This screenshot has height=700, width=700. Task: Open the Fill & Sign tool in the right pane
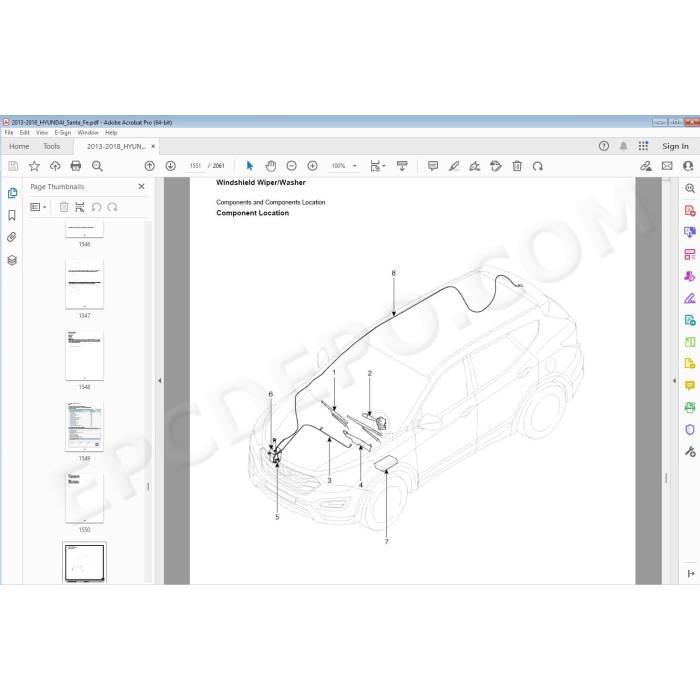pyautogui.click(x=690, y=298)
